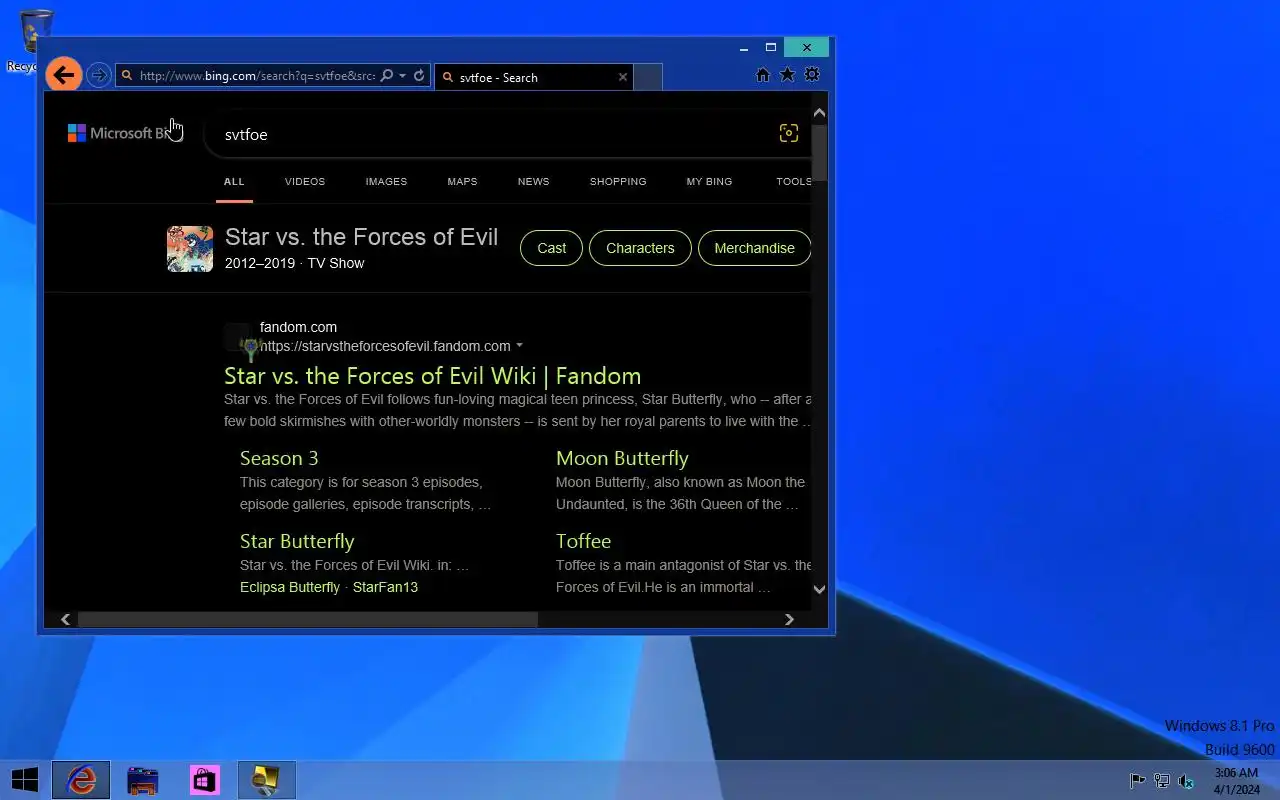Screen dimensions: 1280x800
Task: Switch to the IMAGES tab
Action: click(386, 182)
